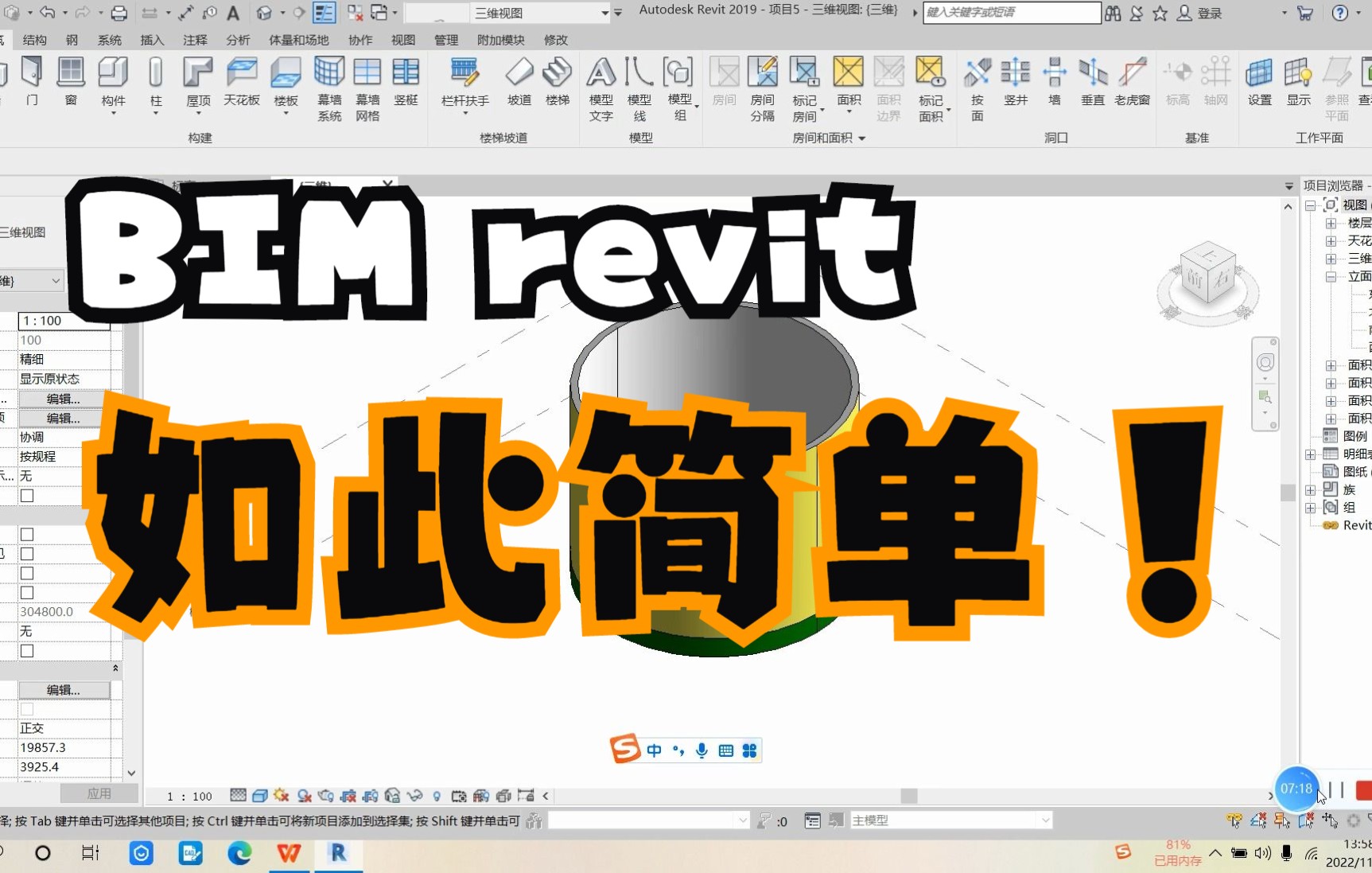Click the detail level icon in view bar
Viewport: 1372px width, 873px height.
(238, 795)
